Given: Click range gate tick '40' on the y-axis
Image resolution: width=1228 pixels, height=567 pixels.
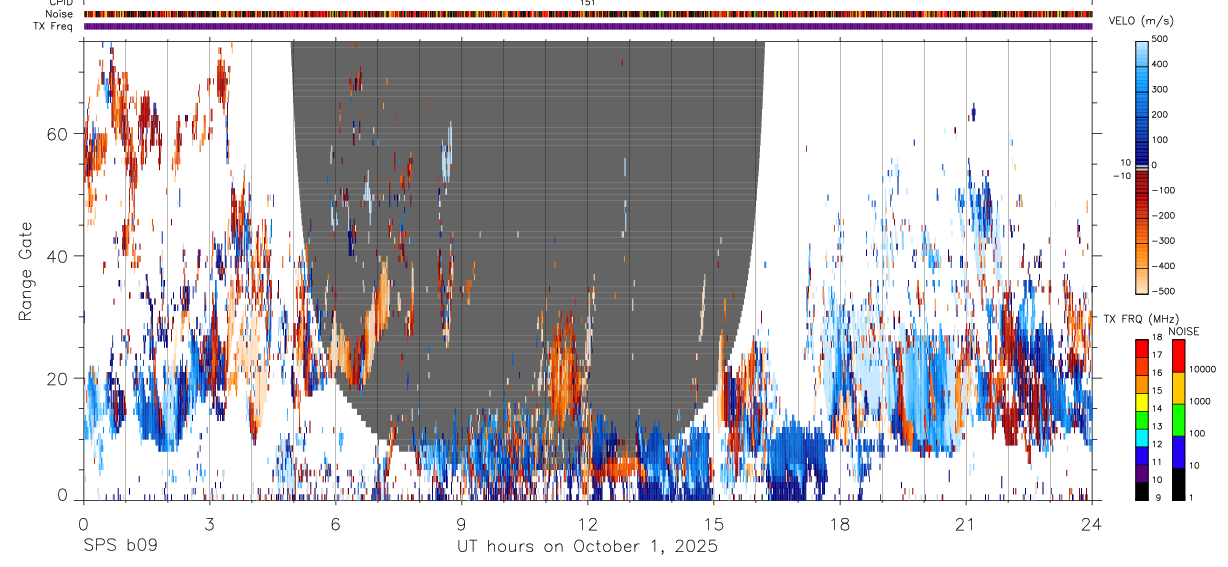Looking at the screenshot, I should pyautogui.click(x=58, y=256).
